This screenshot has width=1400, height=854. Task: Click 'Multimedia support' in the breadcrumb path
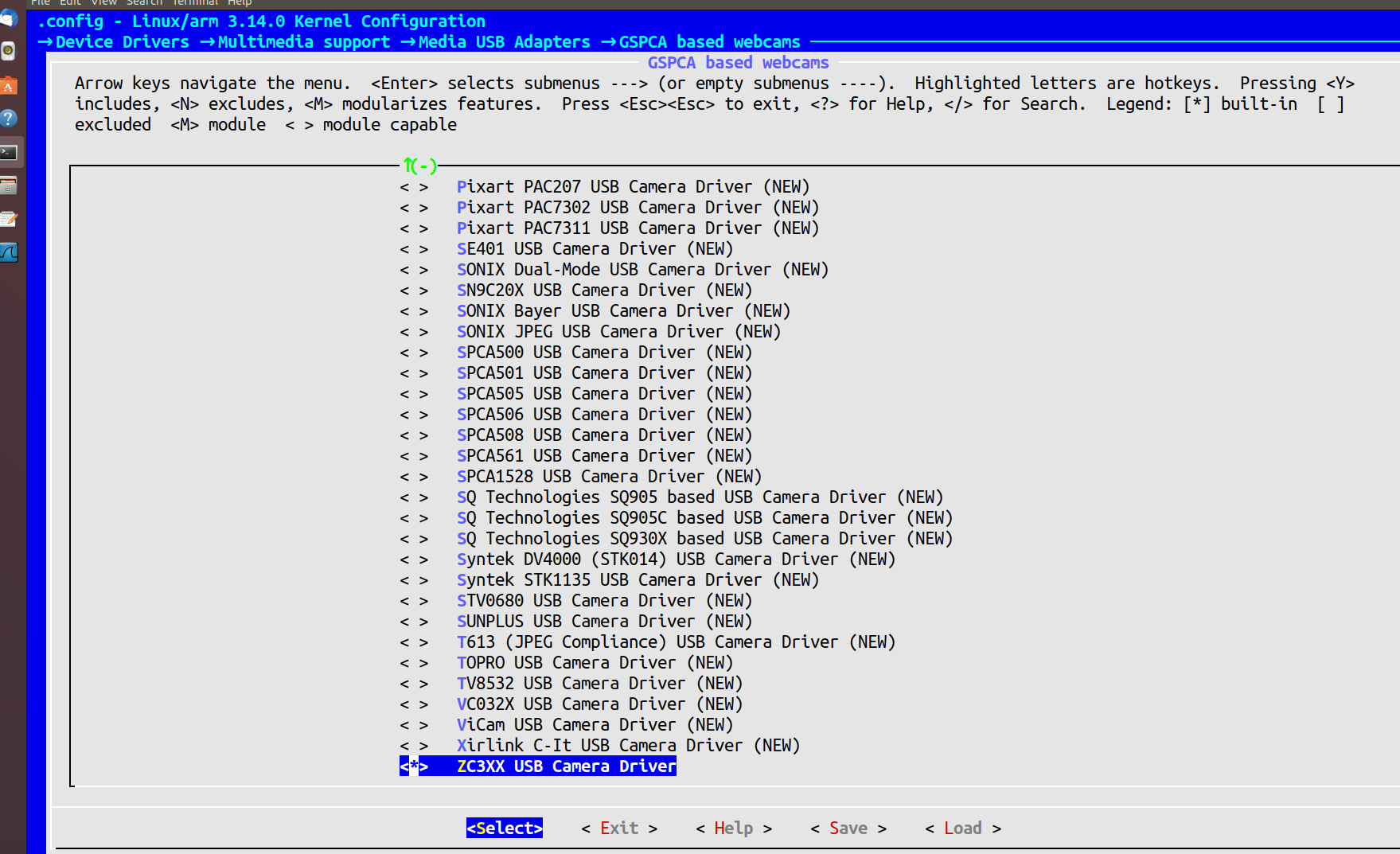coord(304,42)
